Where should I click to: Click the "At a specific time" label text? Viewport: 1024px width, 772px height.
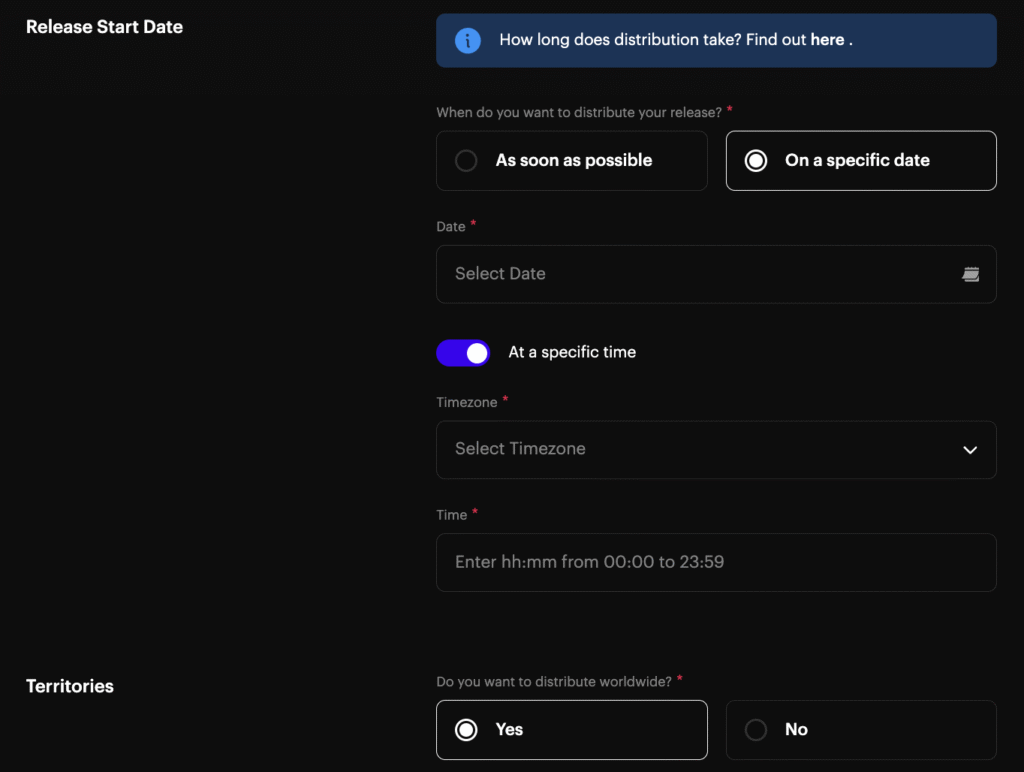click(x=572, y=353)
